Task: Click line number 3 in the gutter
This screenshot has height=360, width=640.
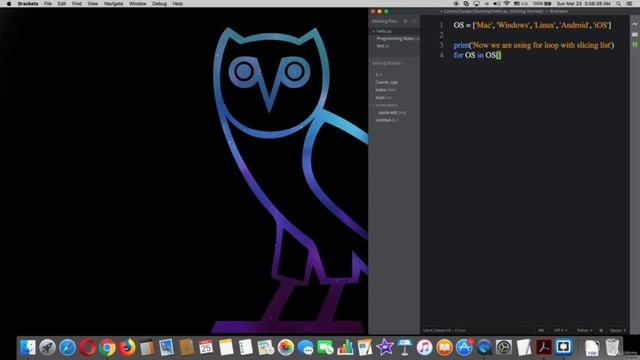Action: (x=441, y=45)
